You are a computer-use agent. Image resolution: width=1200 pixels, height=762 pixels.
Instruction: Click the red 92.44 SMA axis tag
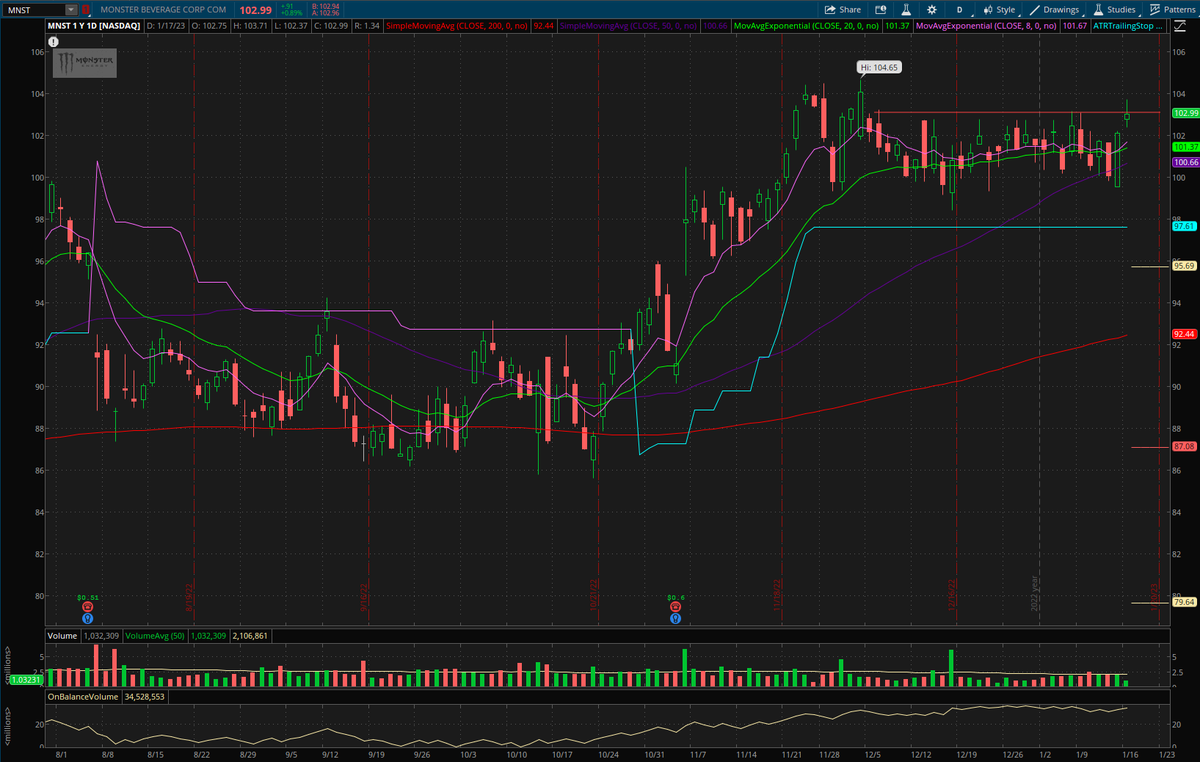[1185, 334]
